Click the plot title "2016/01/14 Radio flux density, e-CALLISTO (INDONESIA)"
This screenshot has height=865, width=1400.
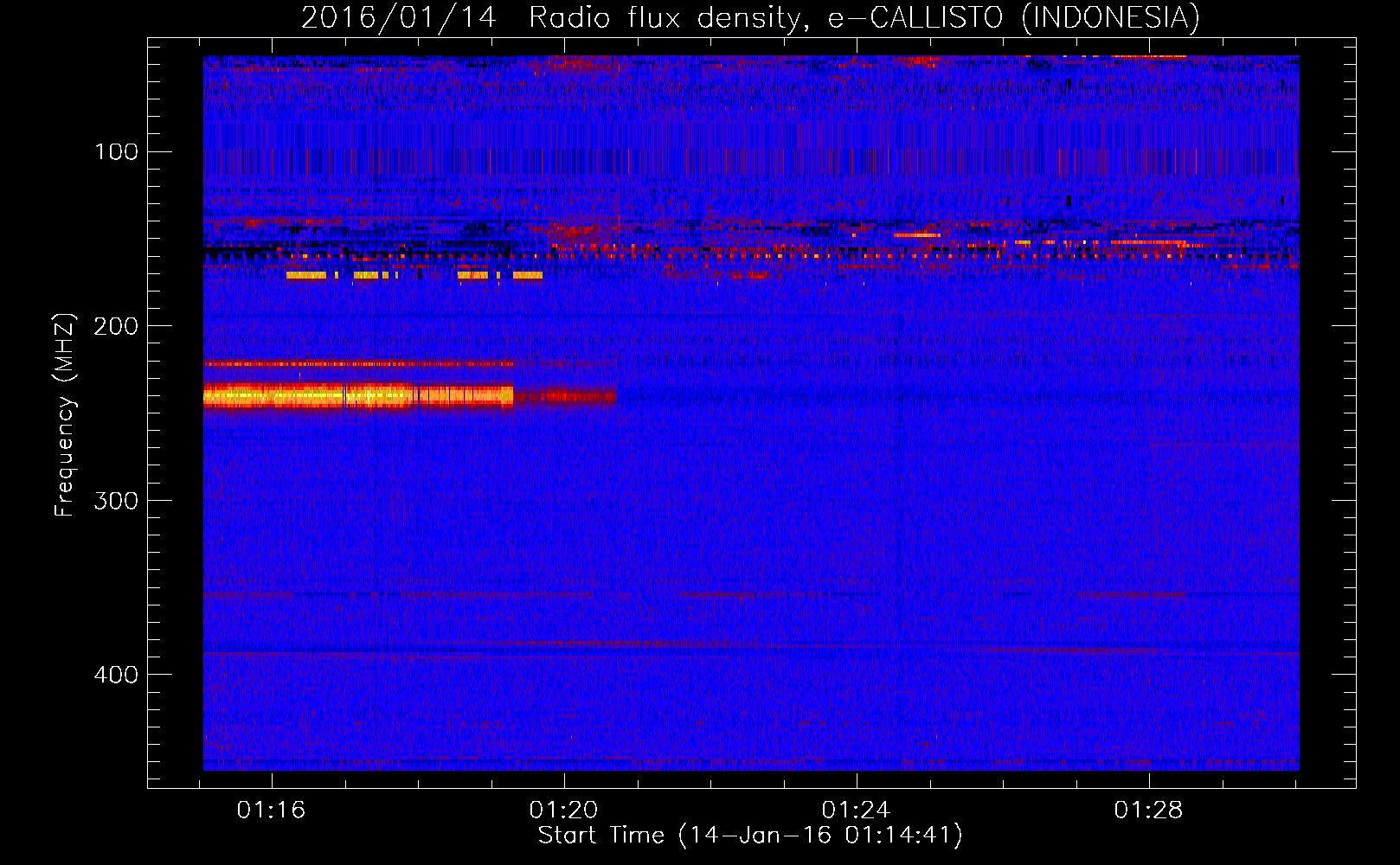[x=750, y=17]
